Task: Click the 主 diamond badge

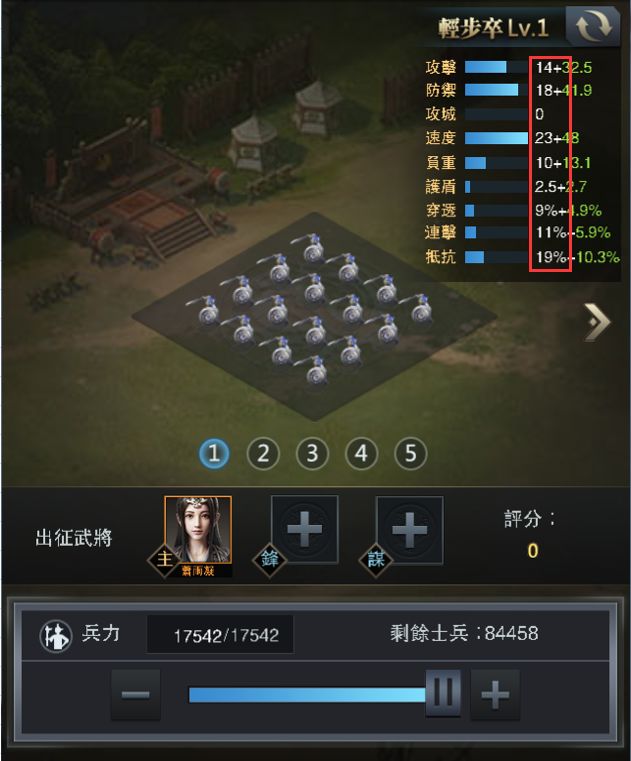Action: coord(164,560)
